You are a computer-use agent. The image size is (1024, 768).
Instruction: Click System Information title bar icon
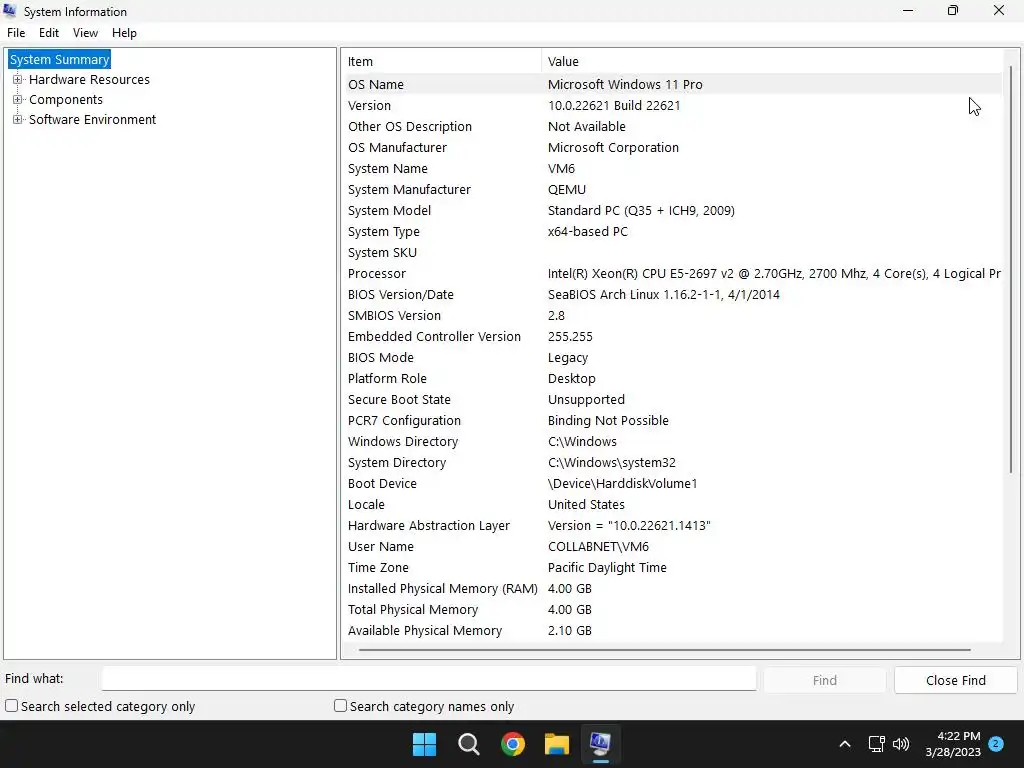[x=10, y=11]
